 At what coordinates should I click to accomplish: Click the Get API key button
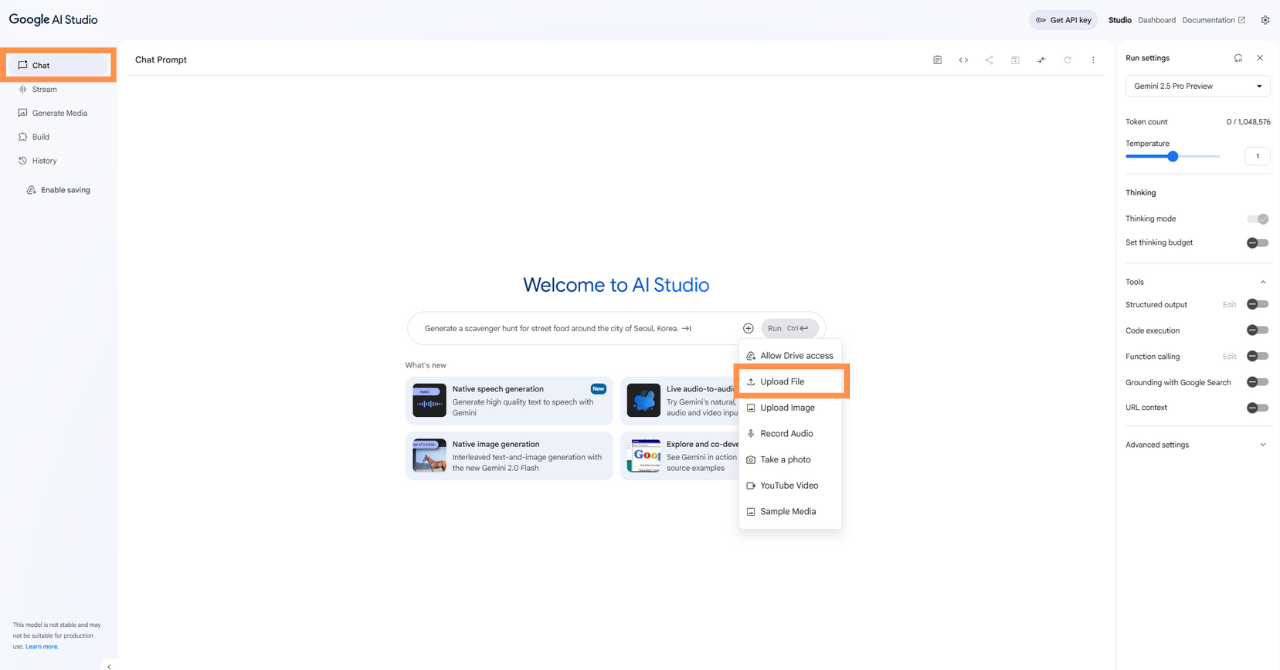(1063, 20)
